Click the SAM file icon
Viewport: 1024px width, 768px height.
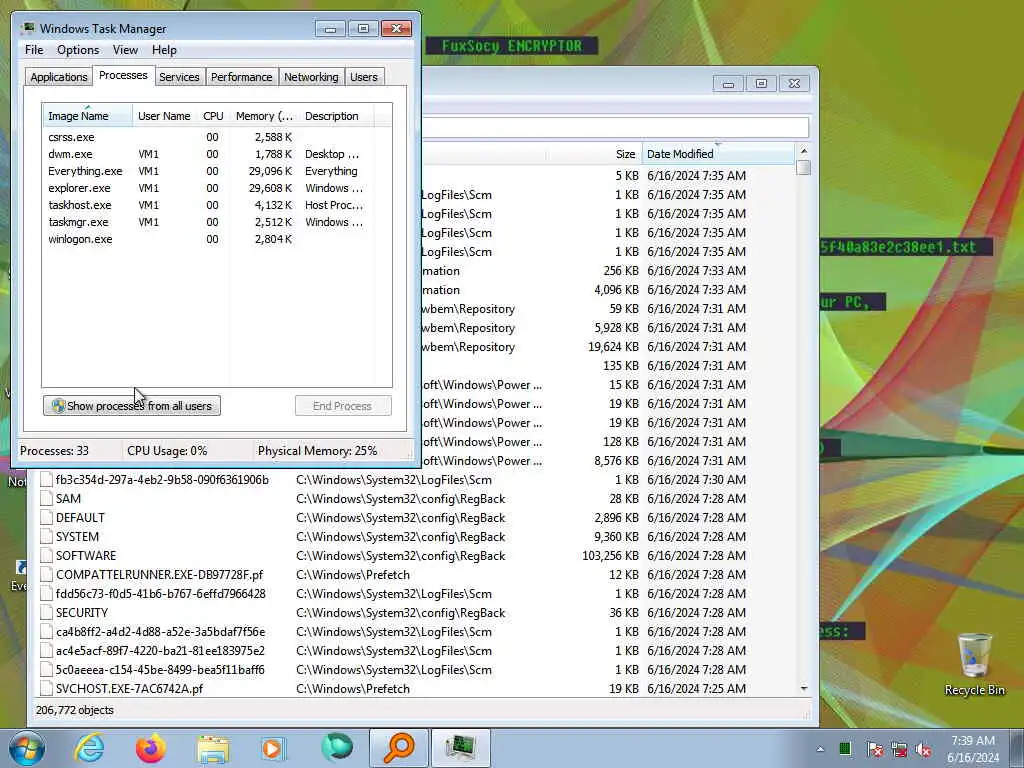[x=46, y=498]
